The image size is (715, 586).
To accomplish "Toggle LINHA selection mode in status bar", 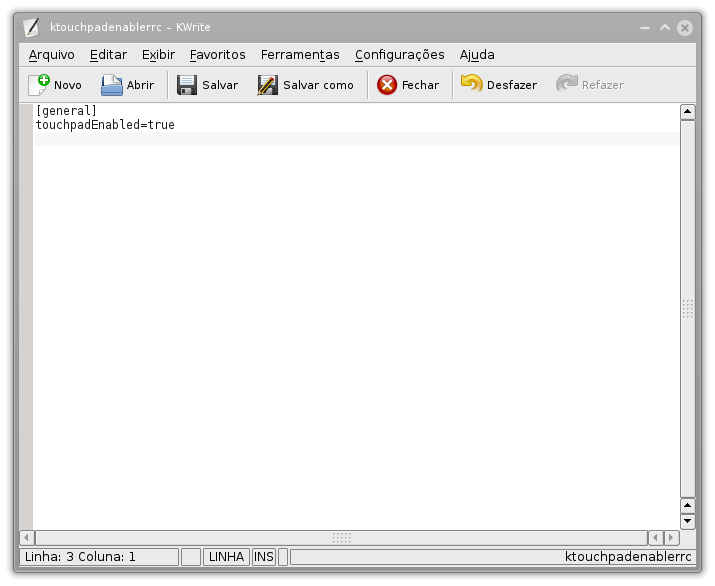I will tap(226, 557).
